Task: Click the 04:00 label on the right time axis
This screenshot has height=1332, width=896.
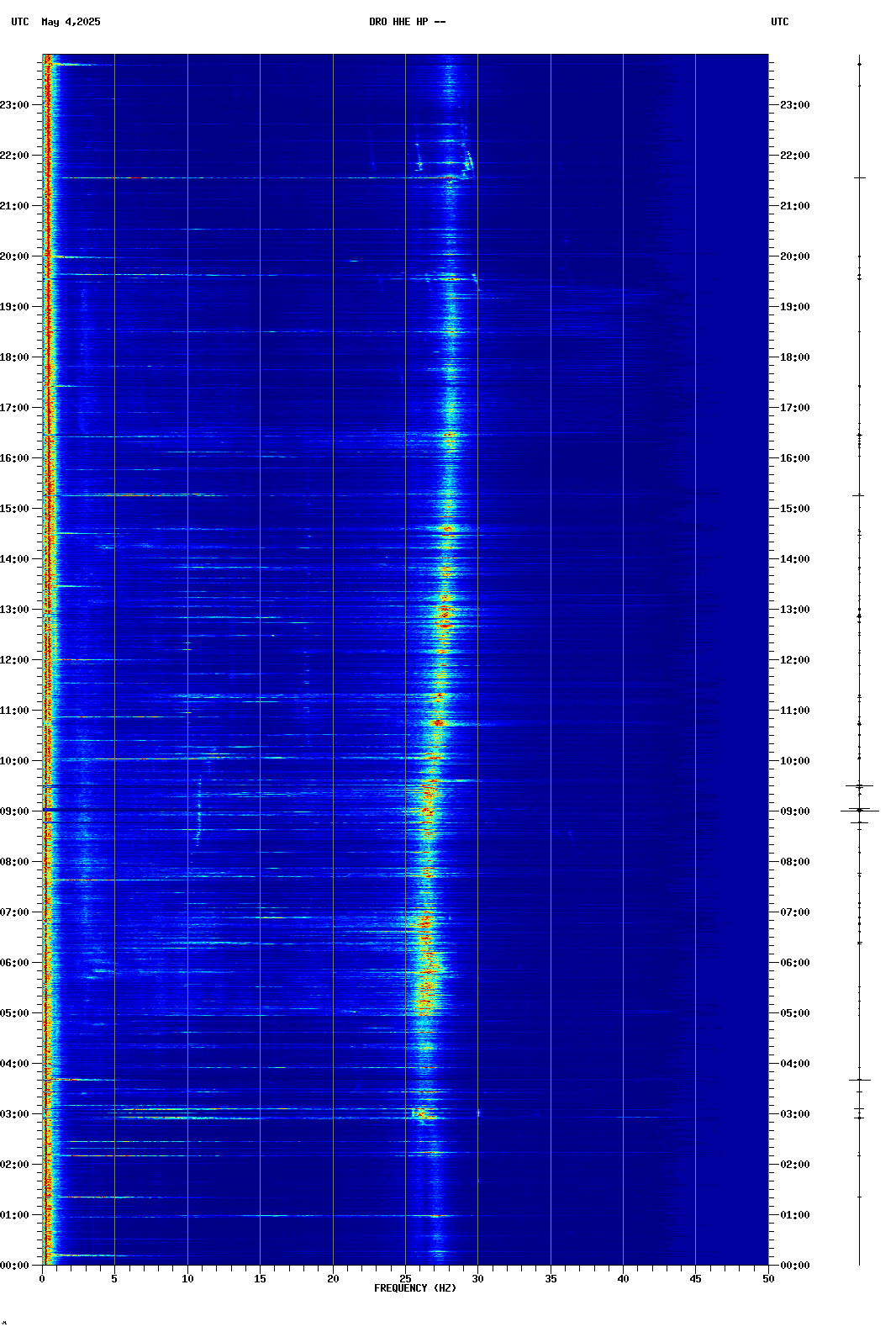Action: (795, 1064)
